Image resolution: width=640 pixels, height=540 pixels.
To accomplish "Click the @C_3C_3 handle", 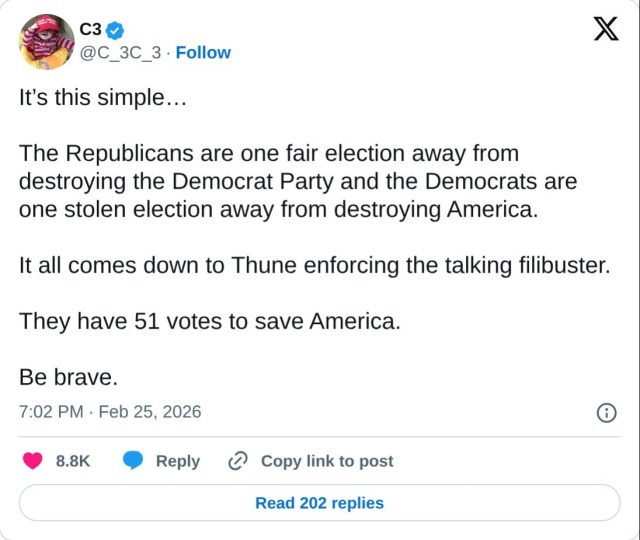I will point(120,52).
